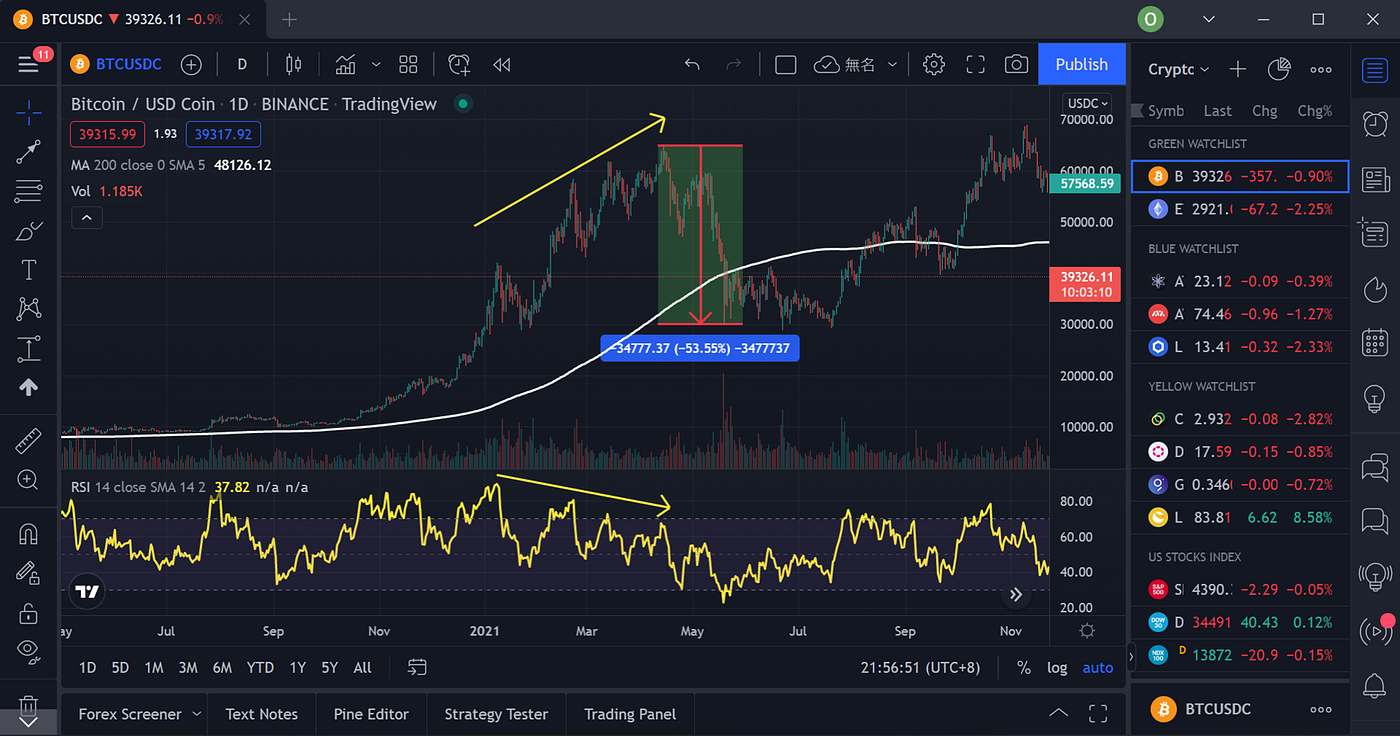Toggle log price scale
The width and height of the screenshot is (1400, 736).
click(1057, 667)
